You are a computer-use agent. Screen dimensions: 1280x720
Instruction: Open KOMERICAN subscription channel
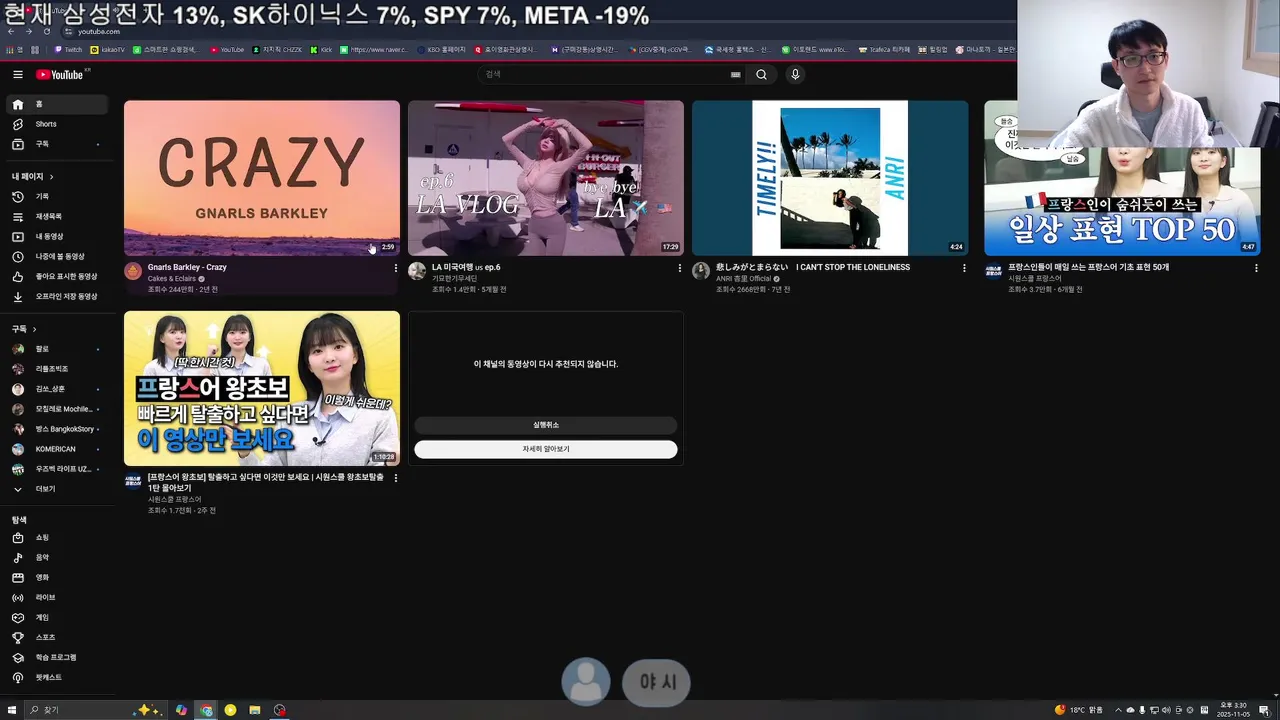(x=58, y=449)
